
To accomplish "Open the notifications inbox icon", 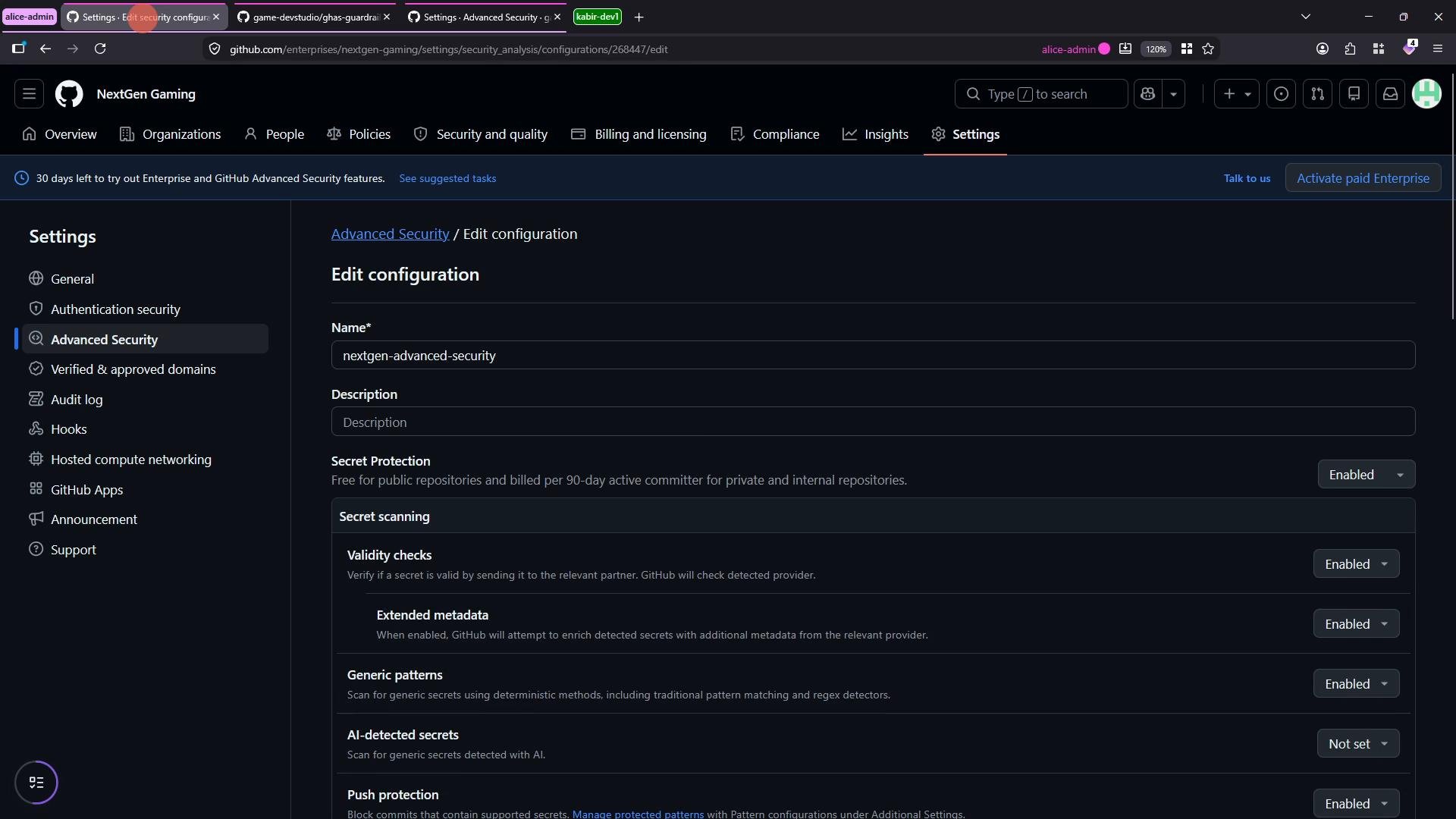I will (1391, 94).
